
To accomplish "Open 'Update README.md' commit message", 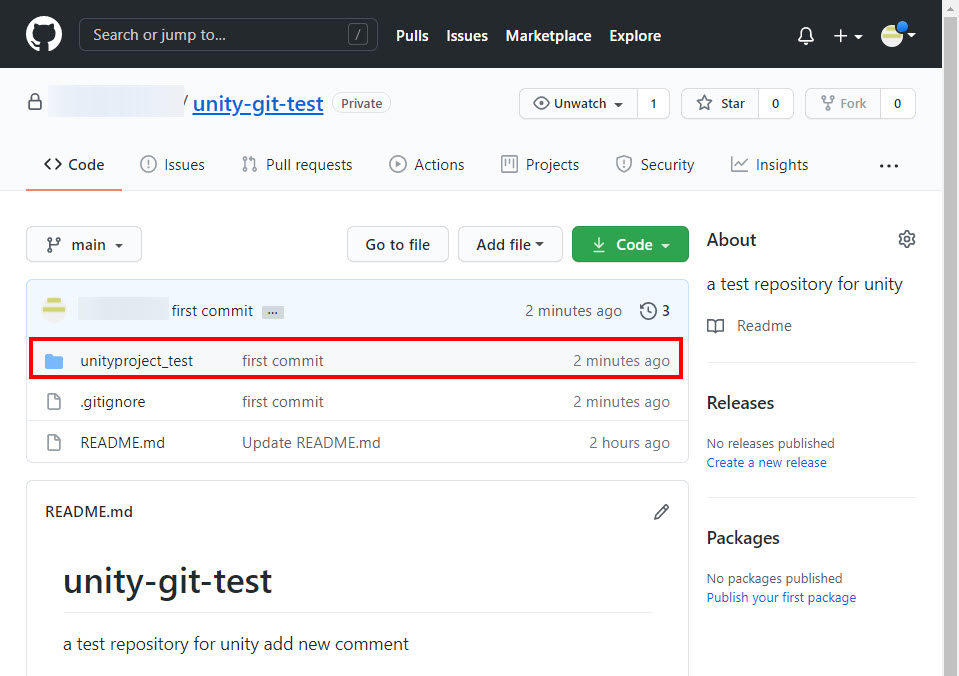I will [x=311, y=443].
